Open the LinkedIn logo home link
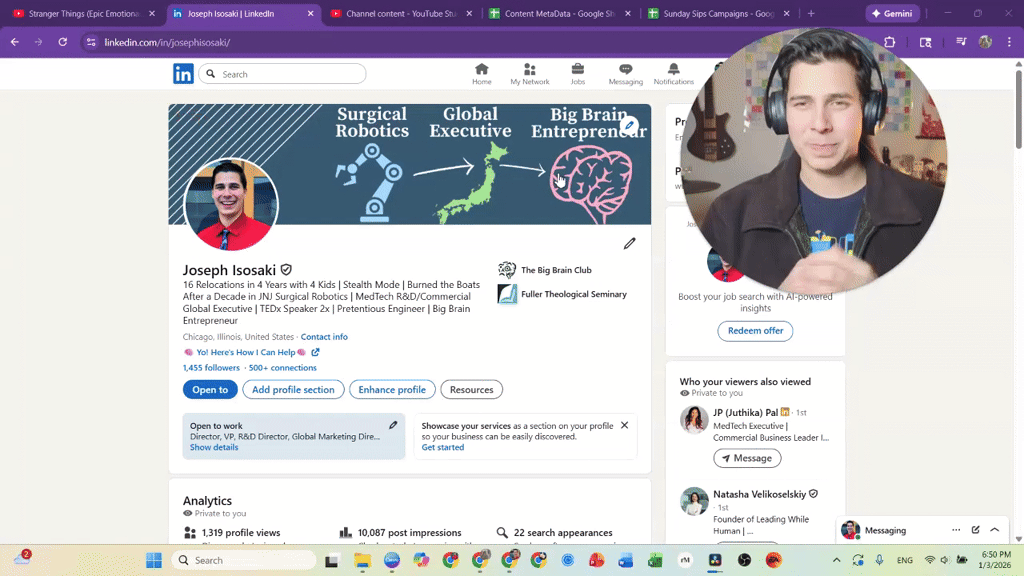Viewport: 1024px width, 576px height. coord(183,74)
